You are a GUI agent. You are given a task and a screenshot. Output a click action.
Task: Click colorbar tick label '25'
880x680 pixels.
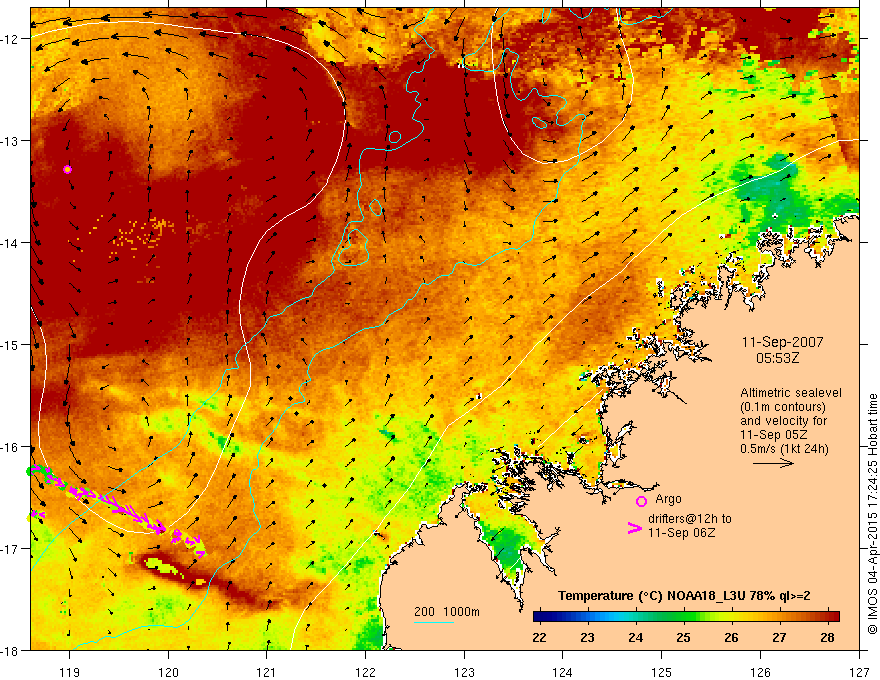(x=683, y=638)
